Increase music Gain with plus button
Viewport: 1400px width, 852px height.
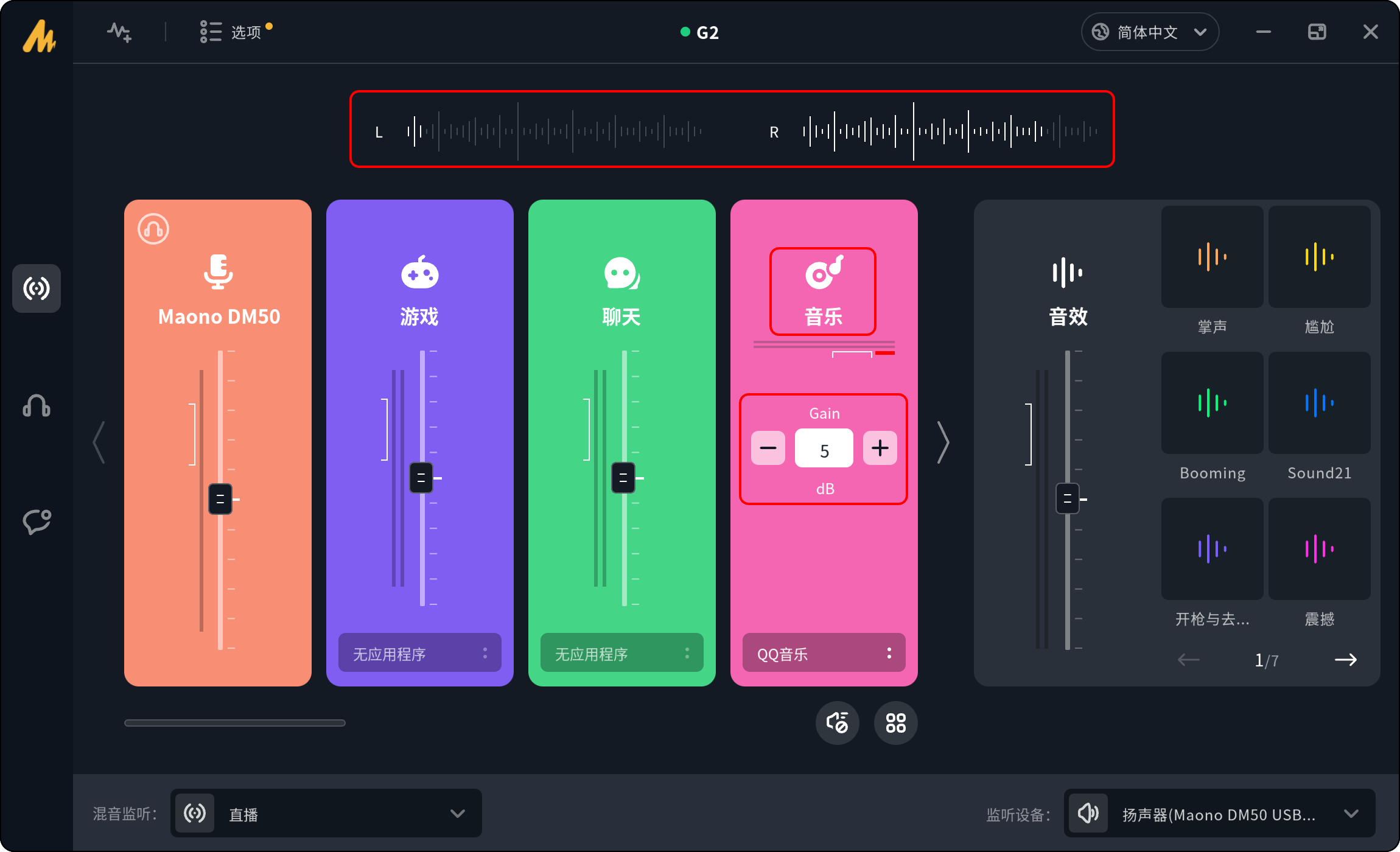[880, 449]
